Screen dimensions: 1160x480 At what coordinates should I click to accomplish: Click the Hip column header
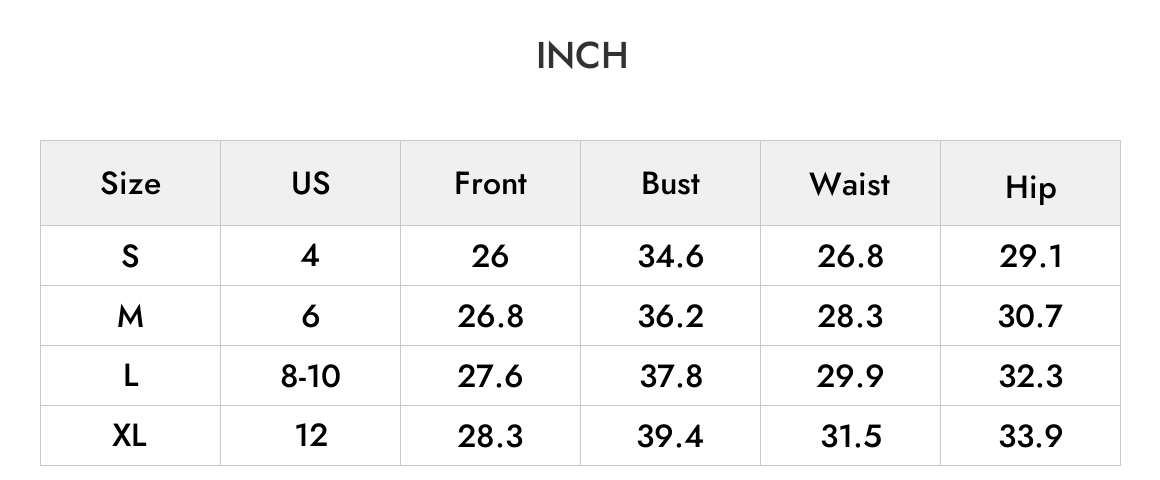1031,183
